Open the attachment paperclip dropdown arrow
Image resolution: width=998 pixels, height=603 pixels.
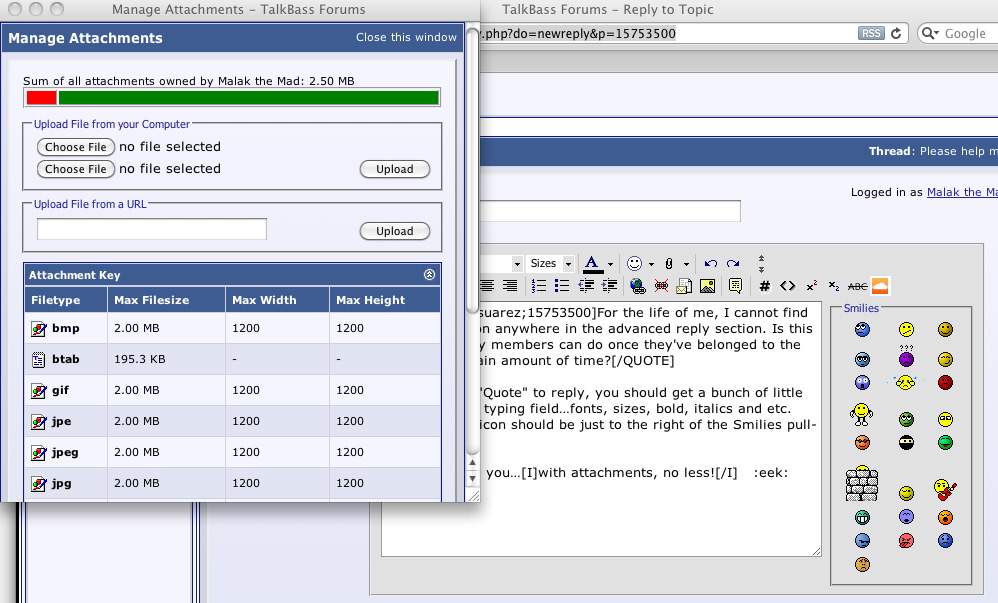[x=686, y=264]
